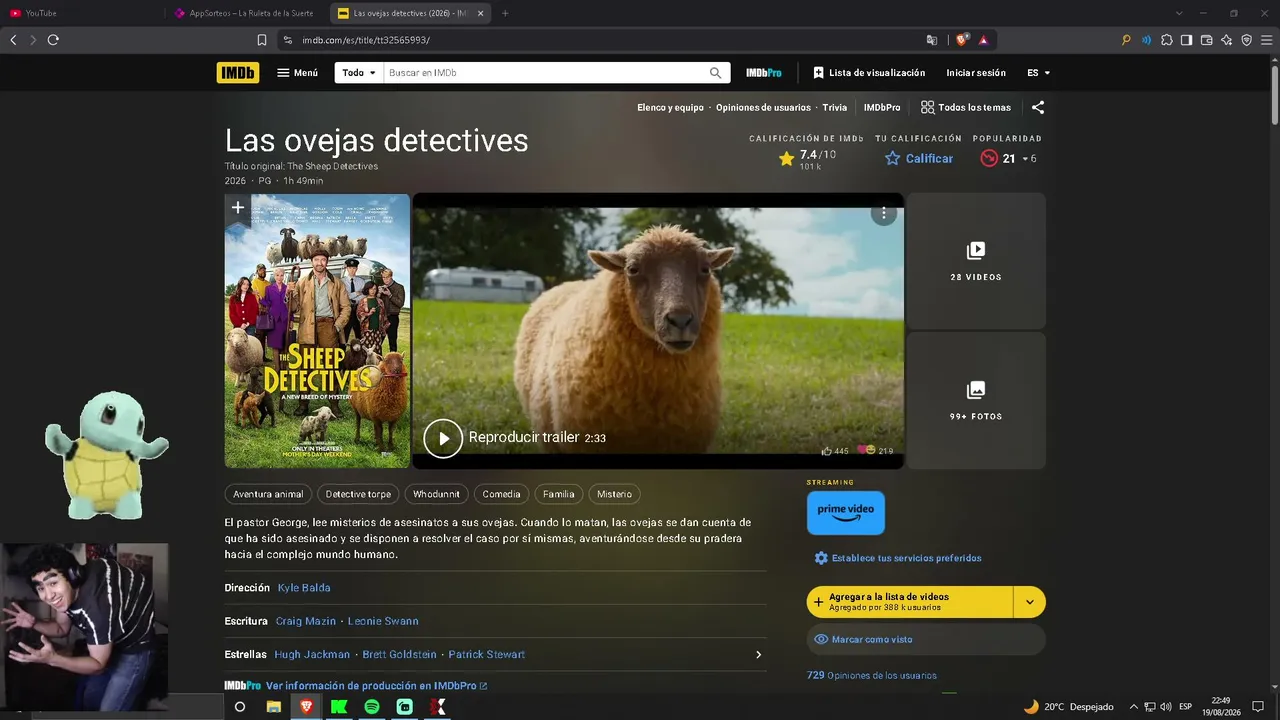Screen dimensions: 1280x720
Task: Open Todos los temas
Action: coord(966,107)
